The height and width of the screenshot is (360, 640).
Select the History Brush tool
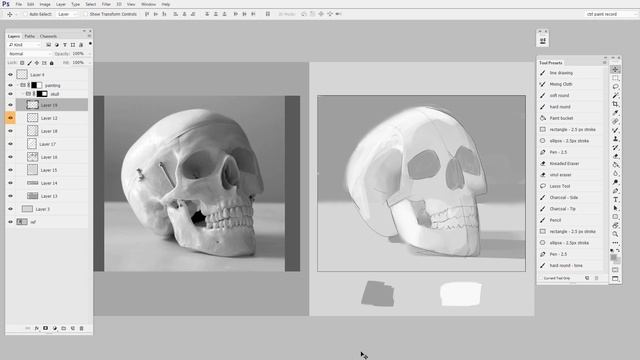pos(615,147)
